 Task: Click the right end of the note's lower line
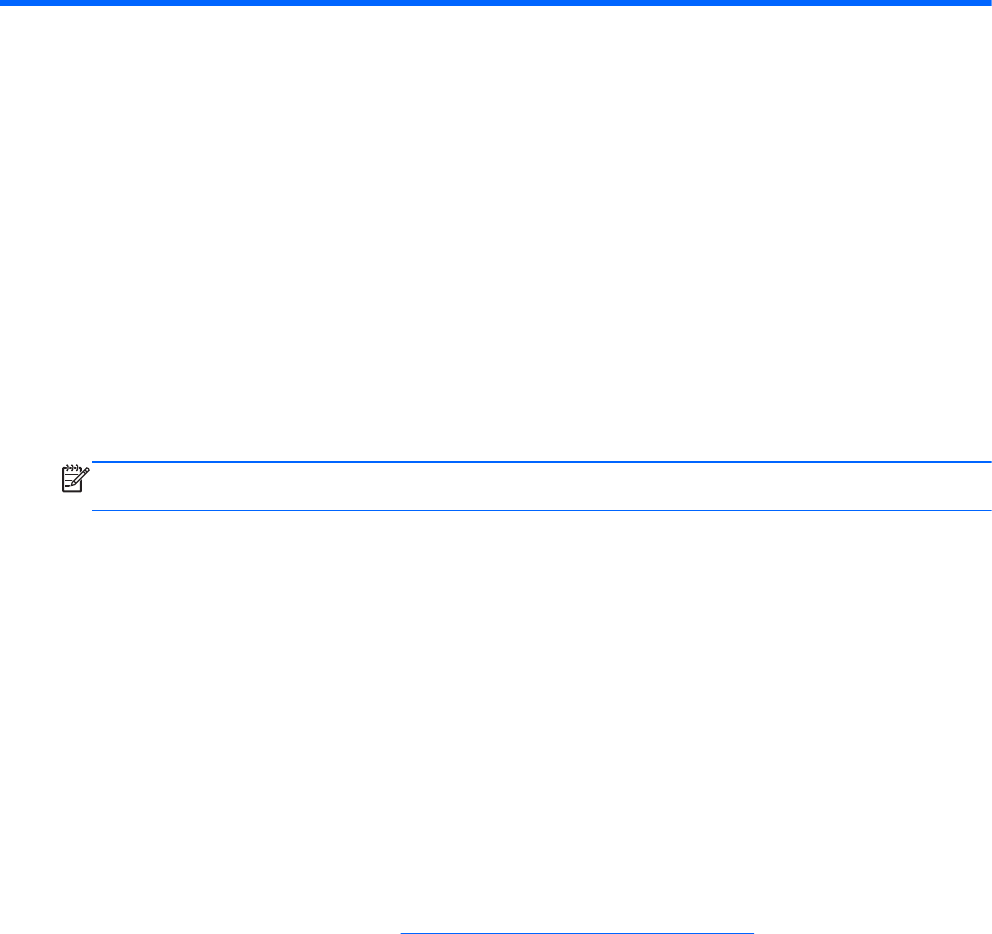click(987, 510)
